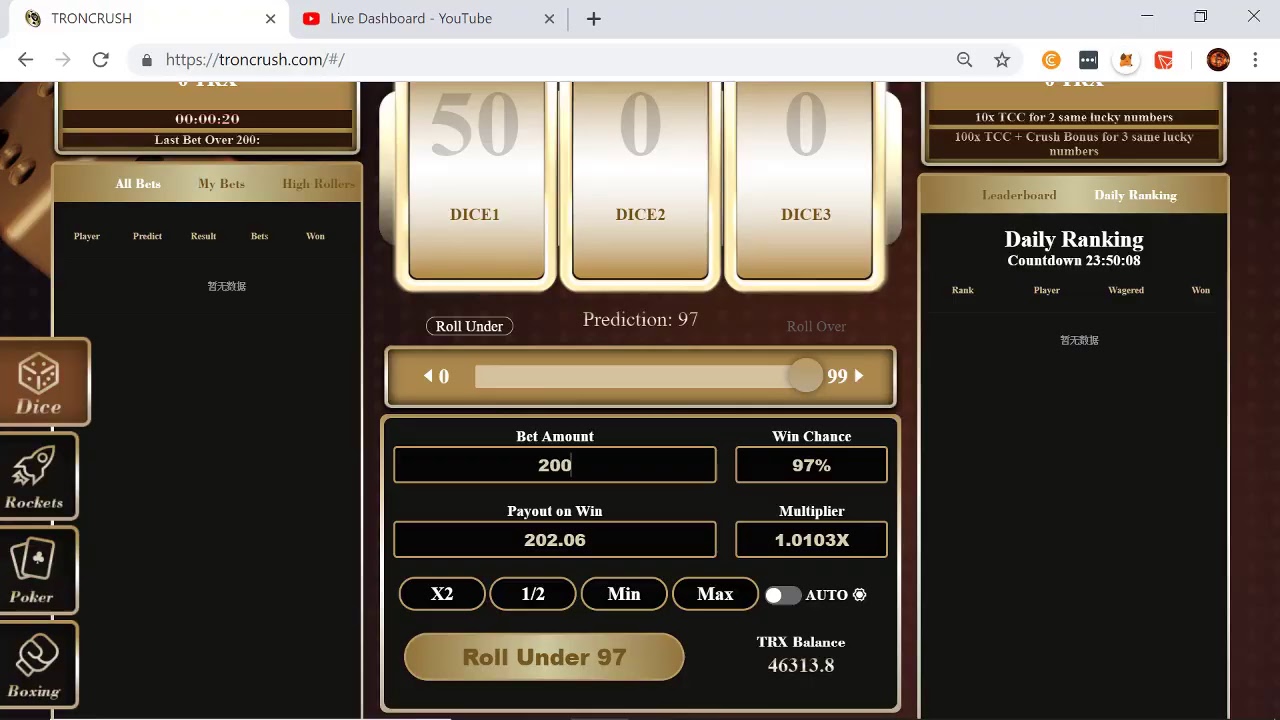The height and width of the screenshot is (720, 1280).
Task: Click the red extension icon
Action: [x=1164, y=60]
